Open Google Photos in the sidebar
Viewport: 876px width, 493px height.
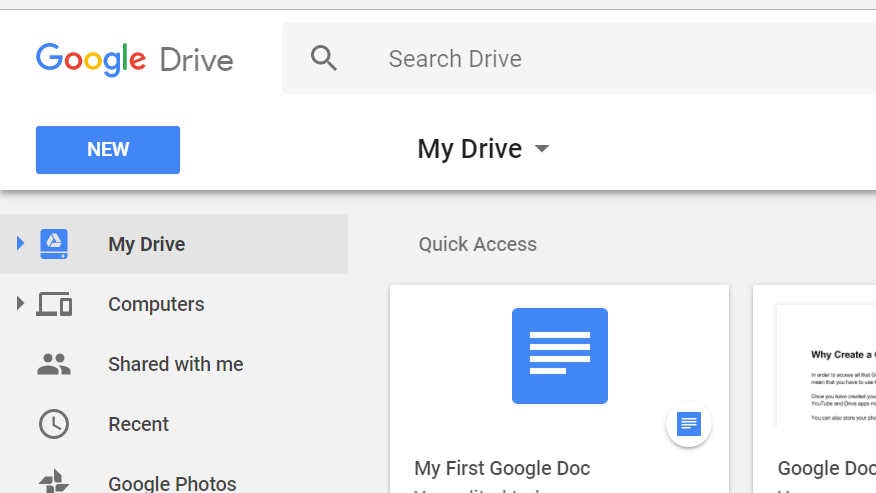pos(172,483)
